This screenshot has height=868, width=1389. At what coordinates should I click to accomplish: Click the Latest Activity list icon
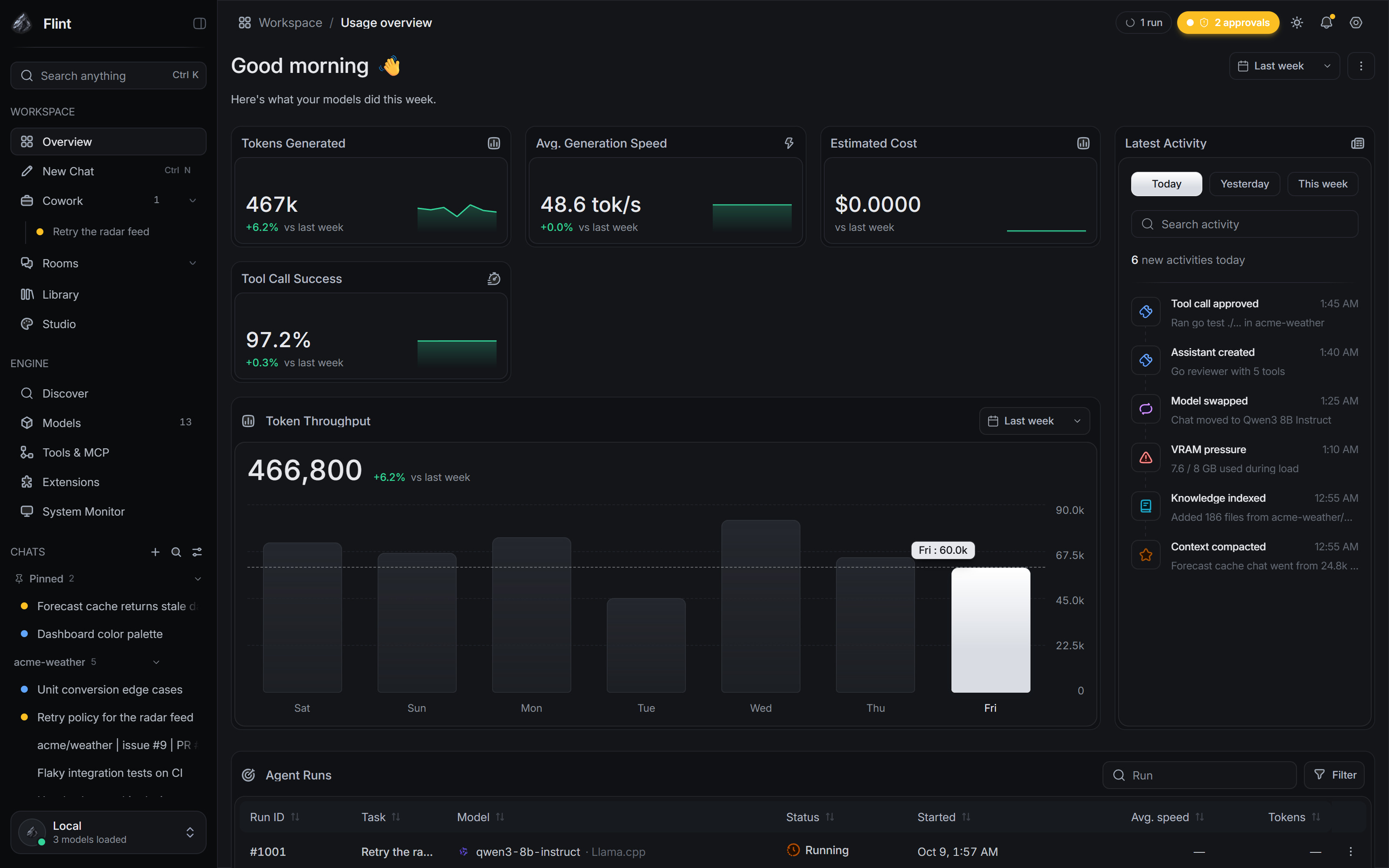pyautogui.click(x=1357, y=144)
